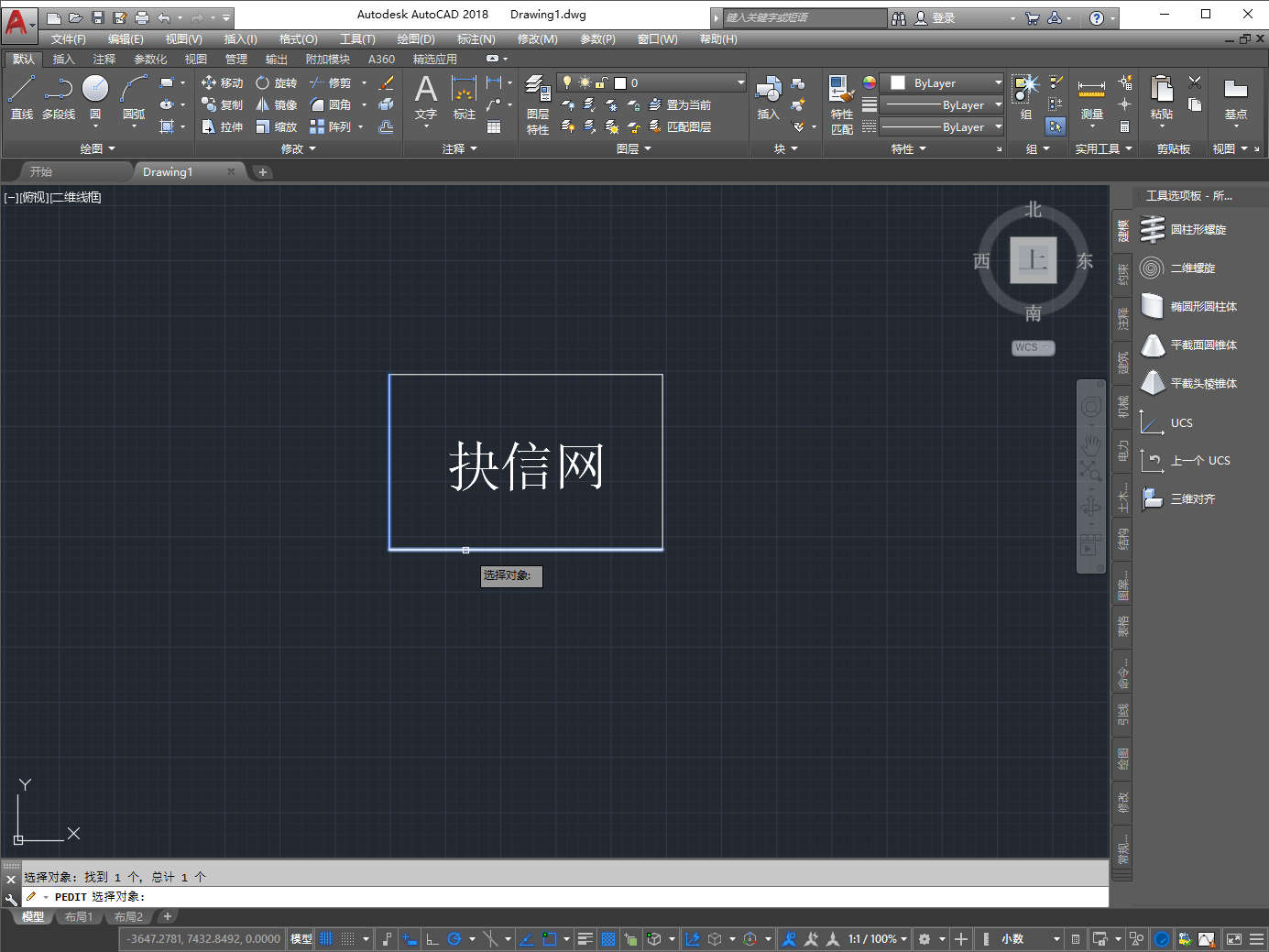The image size is (1269, 952).
Task: Choose the 镜像 (Mirror) tool
Action: [275, 104]
